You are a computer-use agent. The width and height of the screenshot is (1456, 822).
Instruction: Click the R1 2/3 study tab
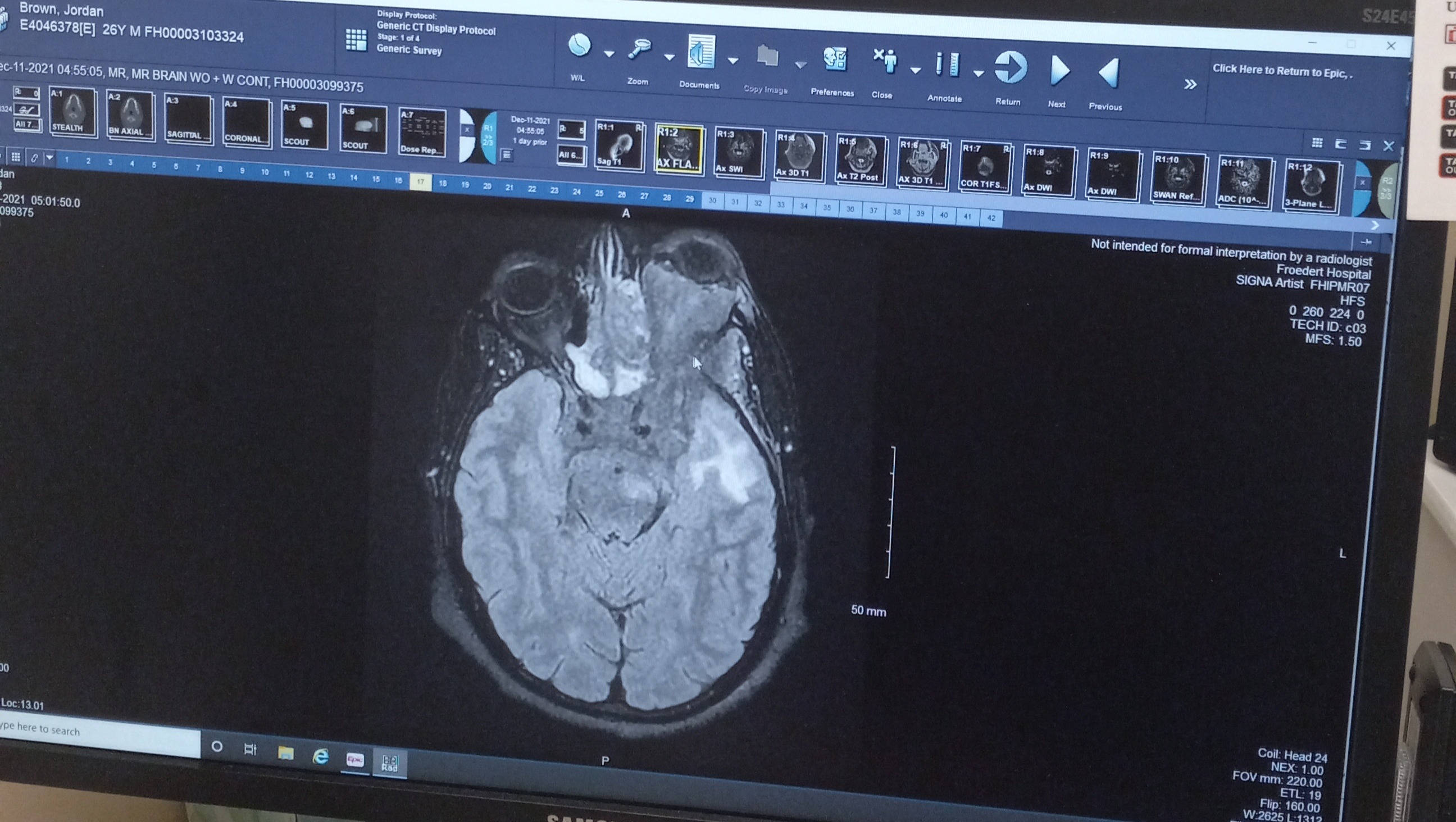488,136
